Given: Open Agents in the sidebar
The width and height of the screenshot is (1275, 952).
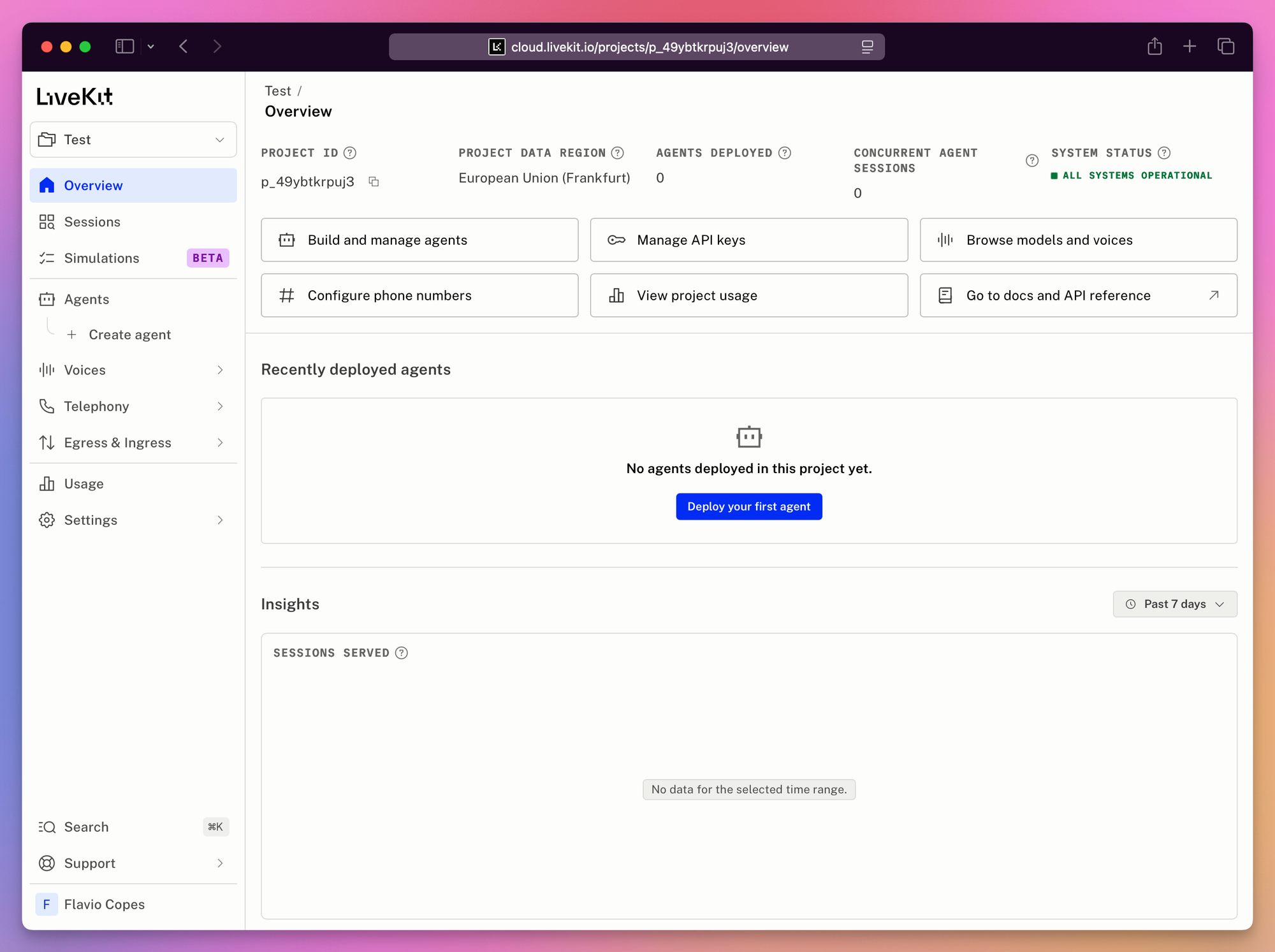Looking at the screenshot, I should tap(133, 300).
